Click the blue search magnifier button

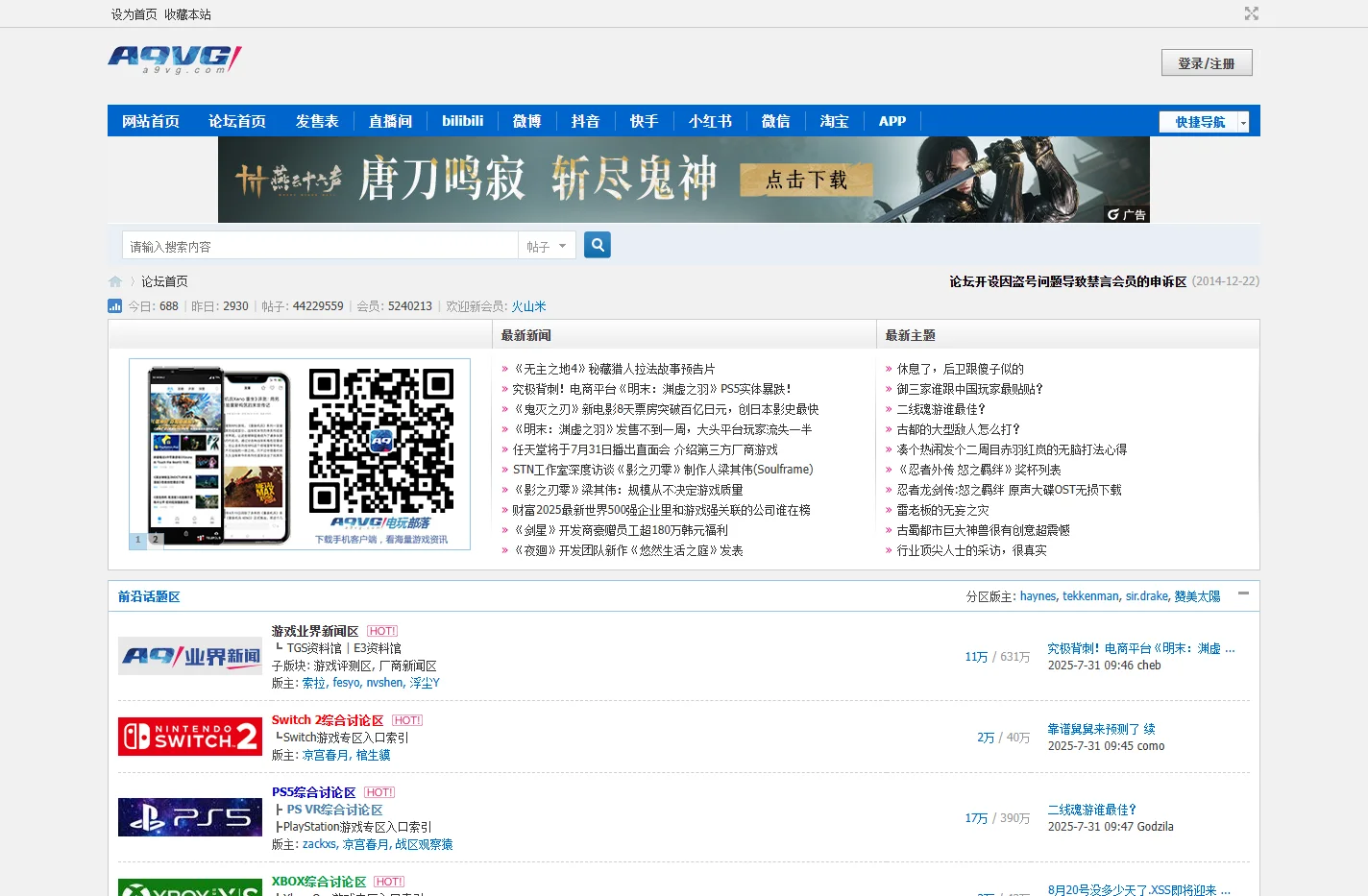598,245
